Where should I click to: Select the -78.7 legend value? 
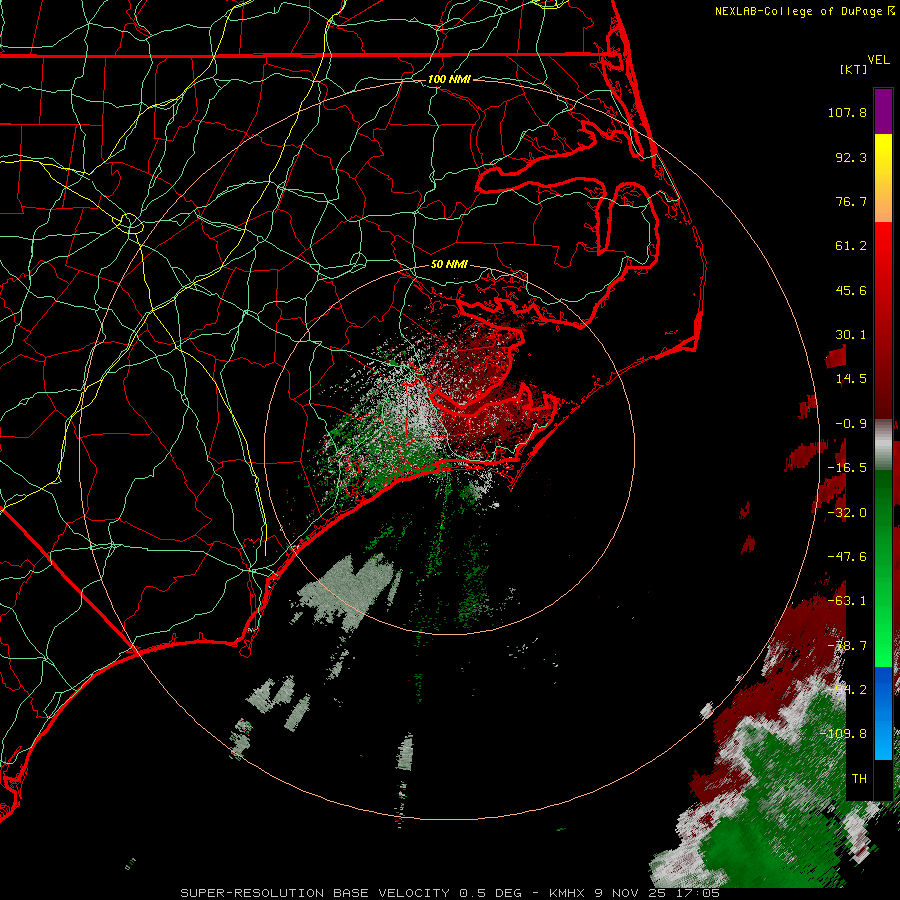[x=847, y=646]
